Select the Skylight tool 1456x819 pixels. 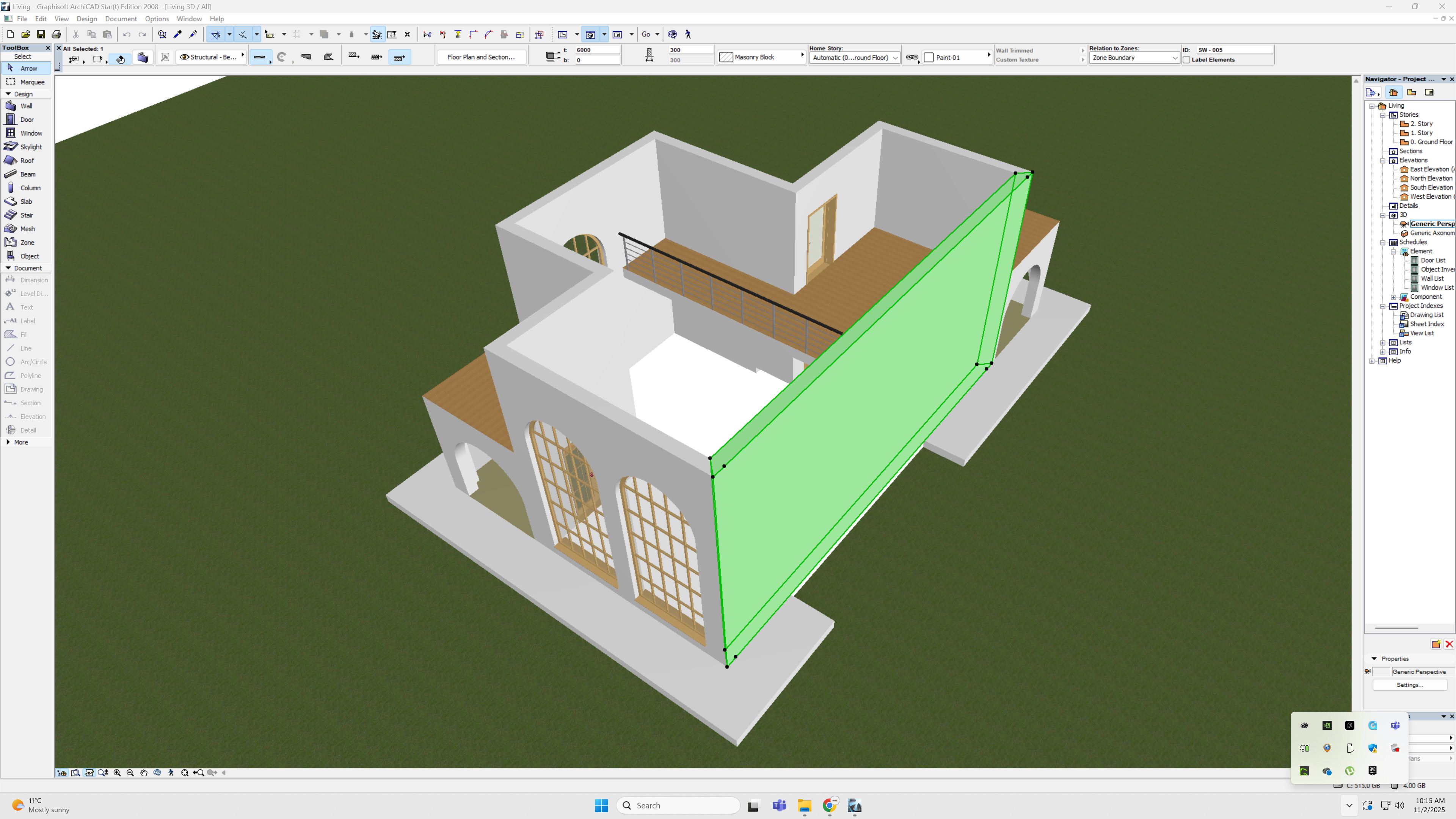coord(30,147)
